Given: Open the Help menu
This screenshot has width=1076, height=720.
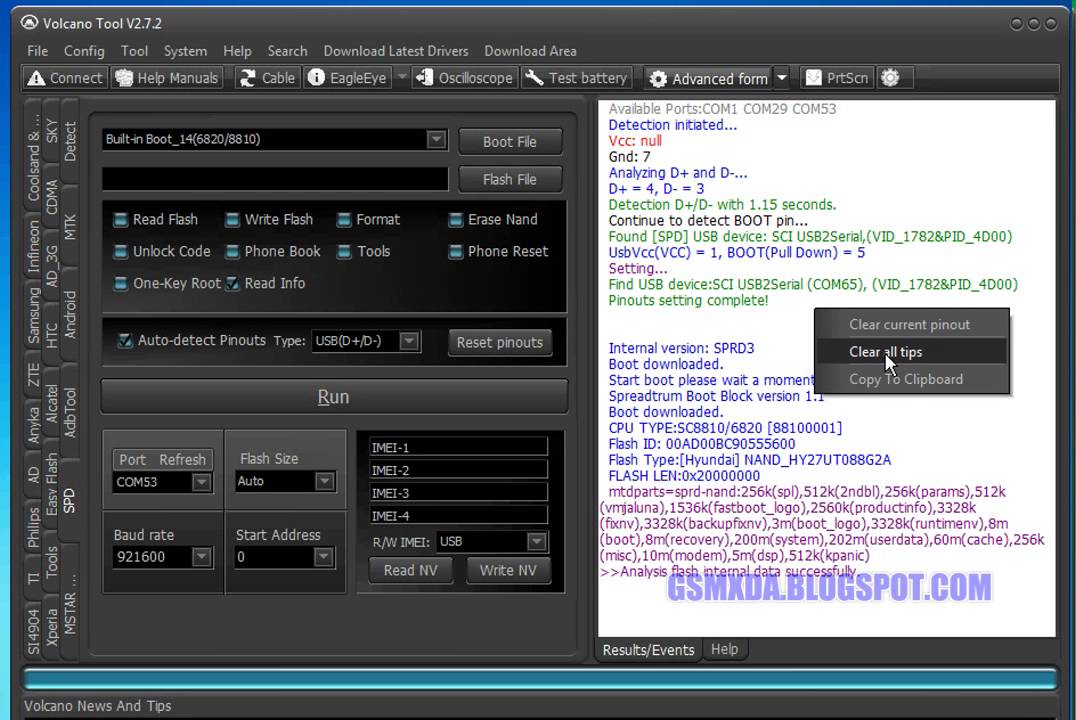Looking at the screenshot, I should tap(237, 51).
